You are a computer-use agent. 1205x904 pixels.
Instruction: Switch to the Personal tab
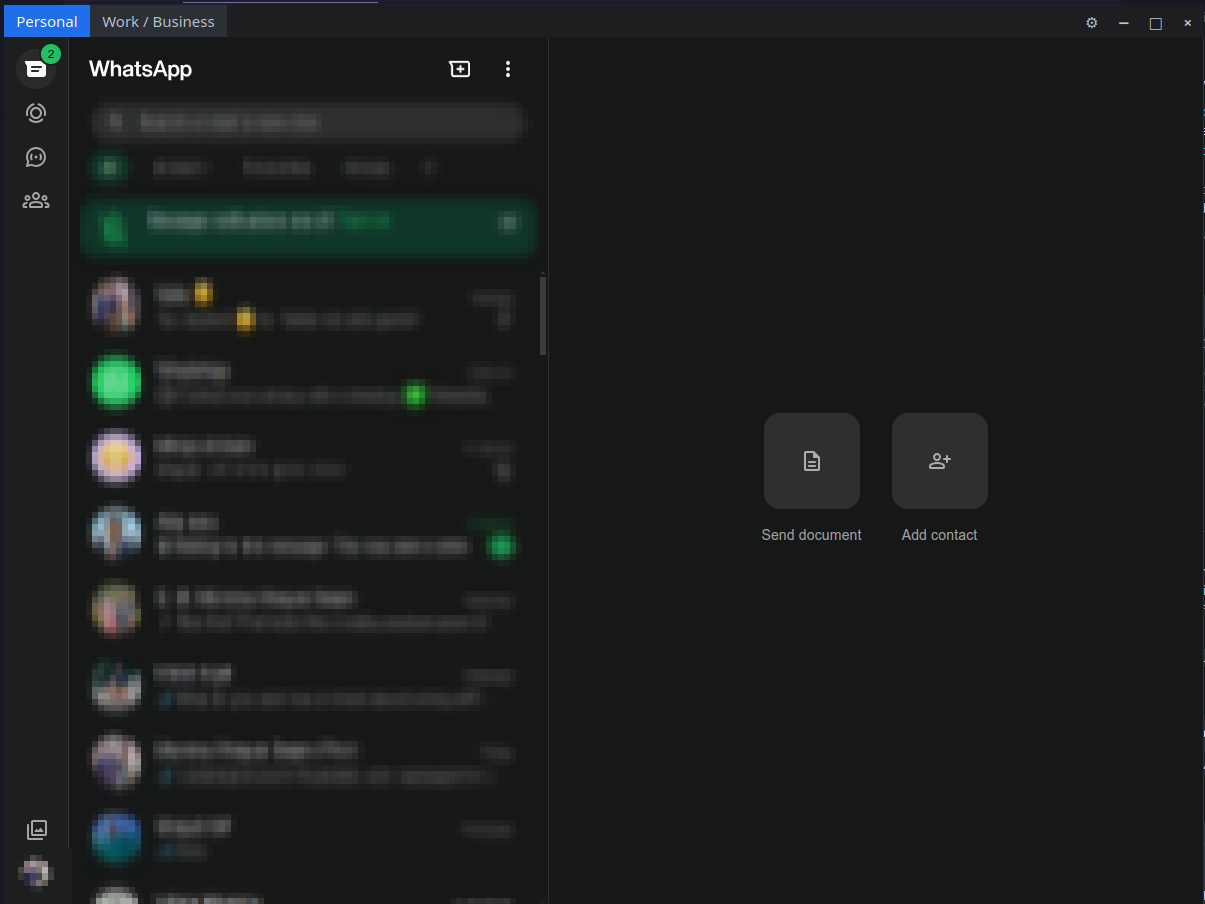click(47, 21)
